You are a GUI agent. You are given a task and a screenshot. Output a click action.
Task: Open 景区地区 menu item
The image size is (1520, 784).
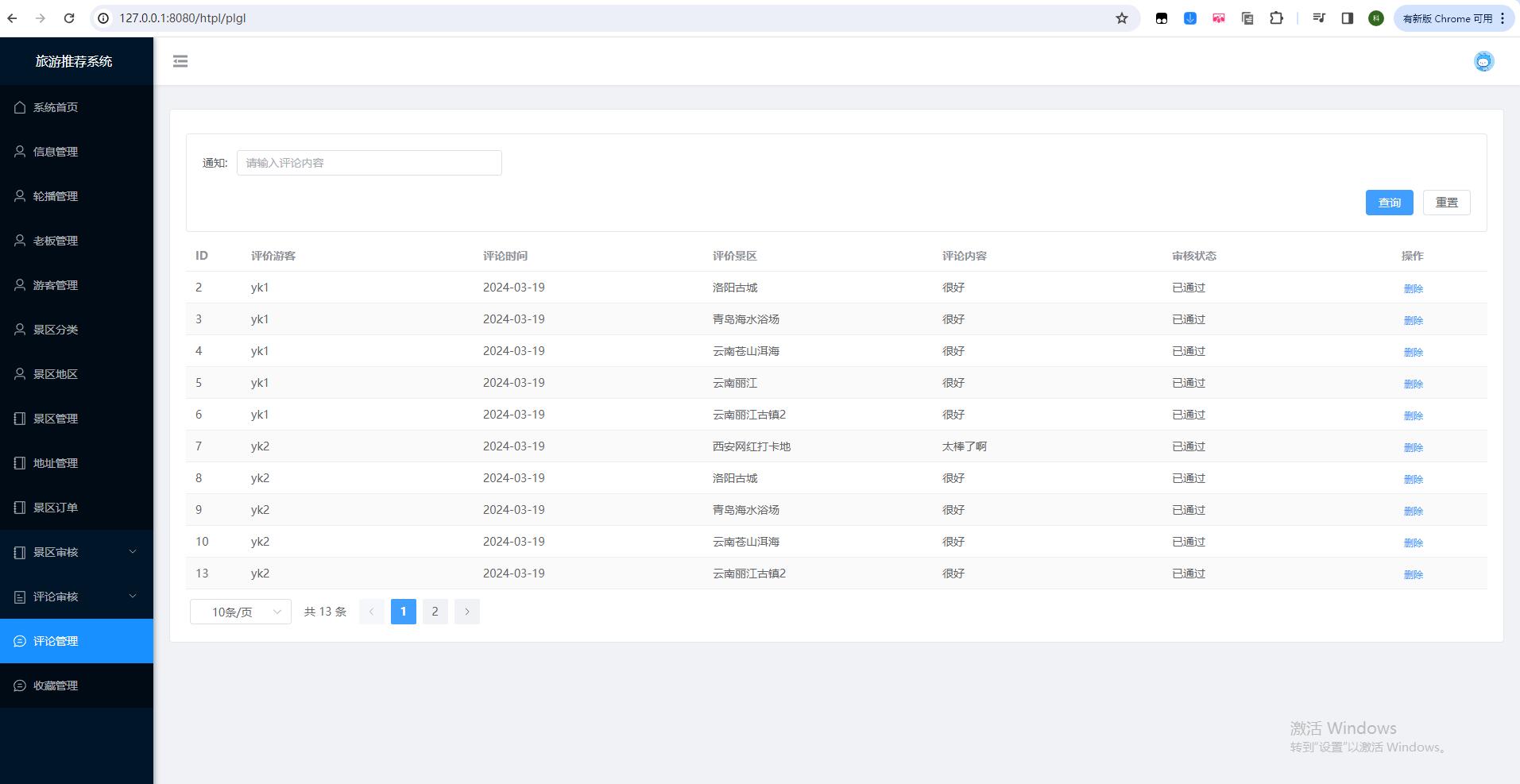point(76,374)
